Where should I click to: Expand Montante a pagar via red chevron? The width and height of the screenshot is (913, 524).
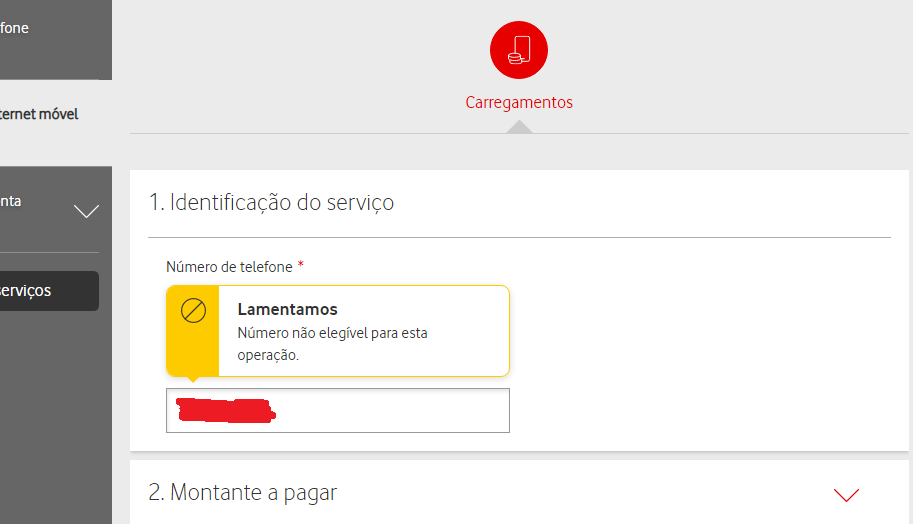click(x=846, y=494)
